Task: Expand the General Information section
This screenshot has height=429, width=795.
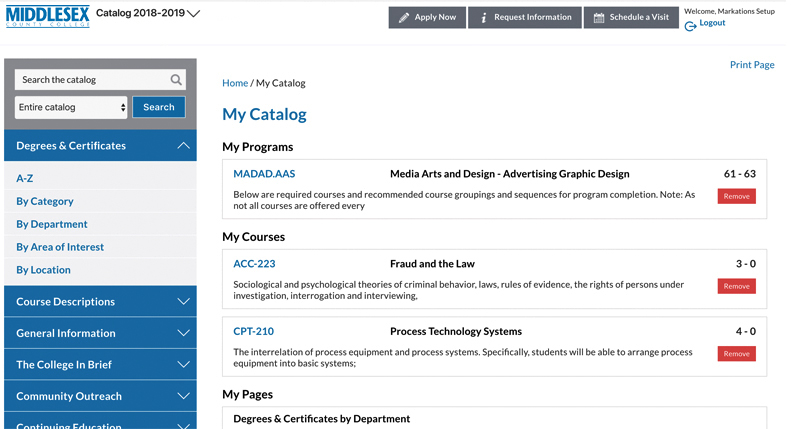Action: (100, 333)
